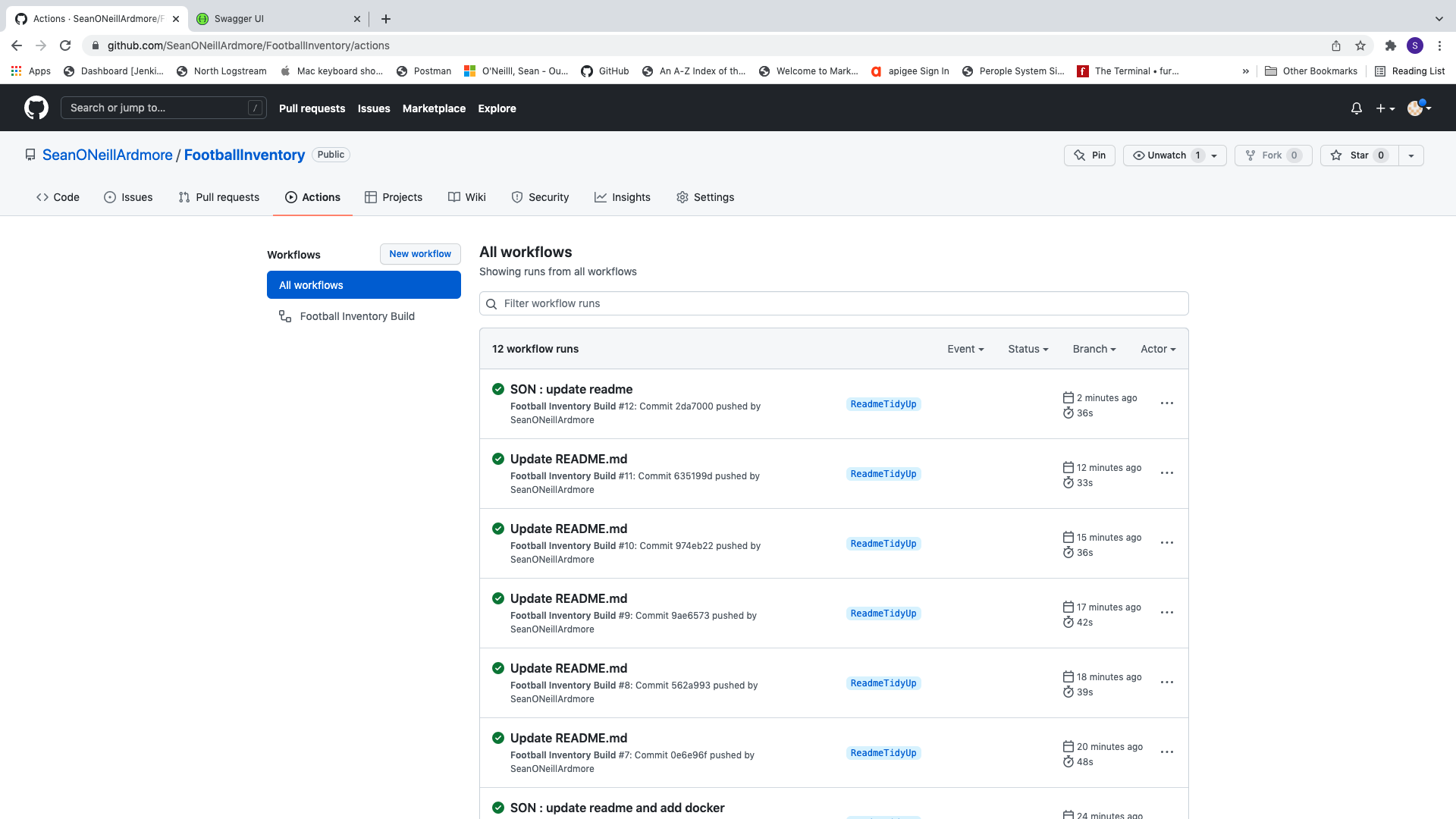Go back in browser history

(x=17, y=45)
